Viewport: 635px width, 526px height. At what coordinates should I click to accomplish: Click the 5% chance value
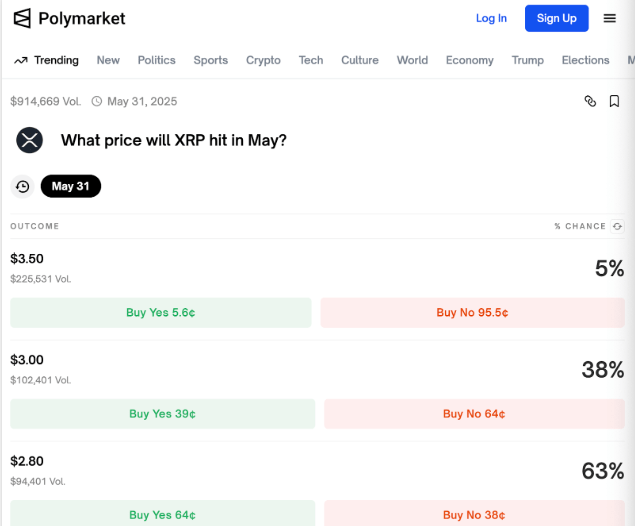point(609,268)
